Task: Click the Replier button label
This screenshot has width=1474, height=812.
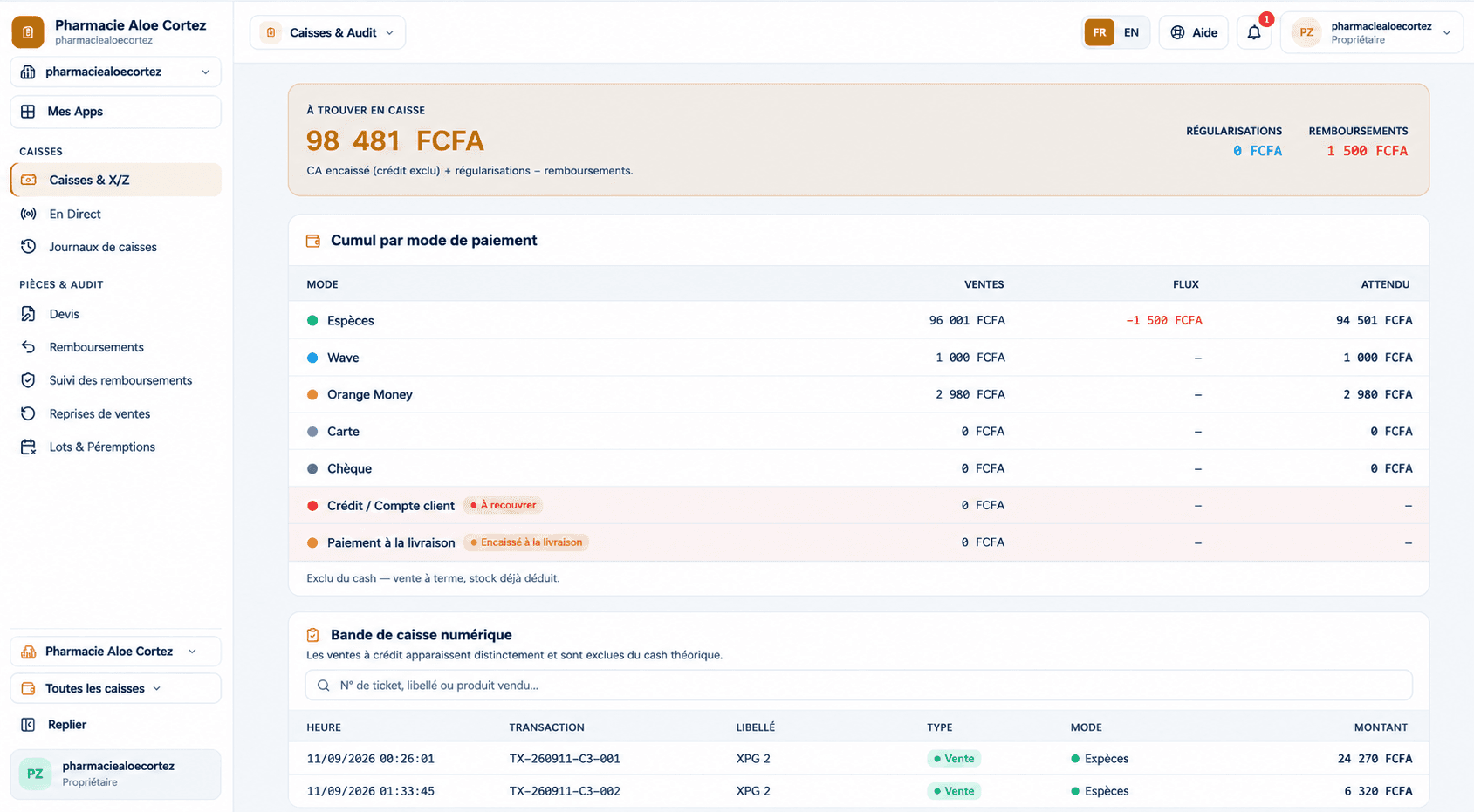Action: coord(67,725)
